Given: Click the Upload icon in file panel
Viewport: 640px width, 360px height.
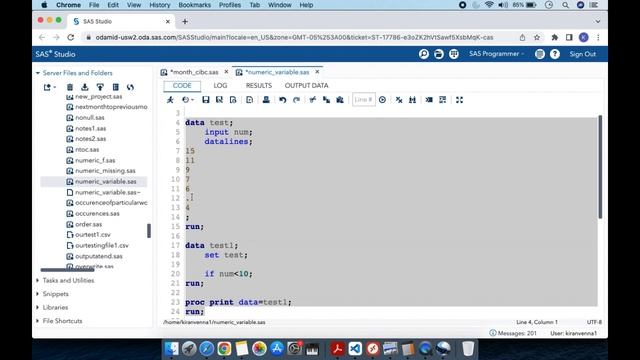Looking at the screenshot, I should click(100, 87).
